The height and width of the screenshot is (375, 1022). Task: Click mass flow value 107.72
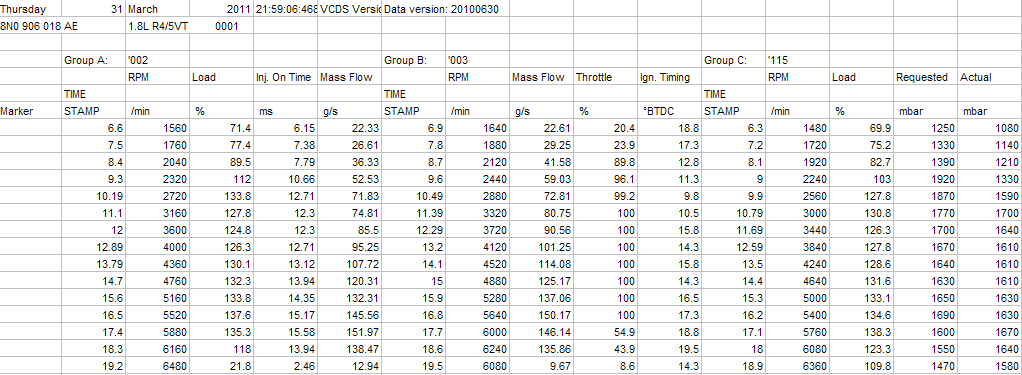350,263
